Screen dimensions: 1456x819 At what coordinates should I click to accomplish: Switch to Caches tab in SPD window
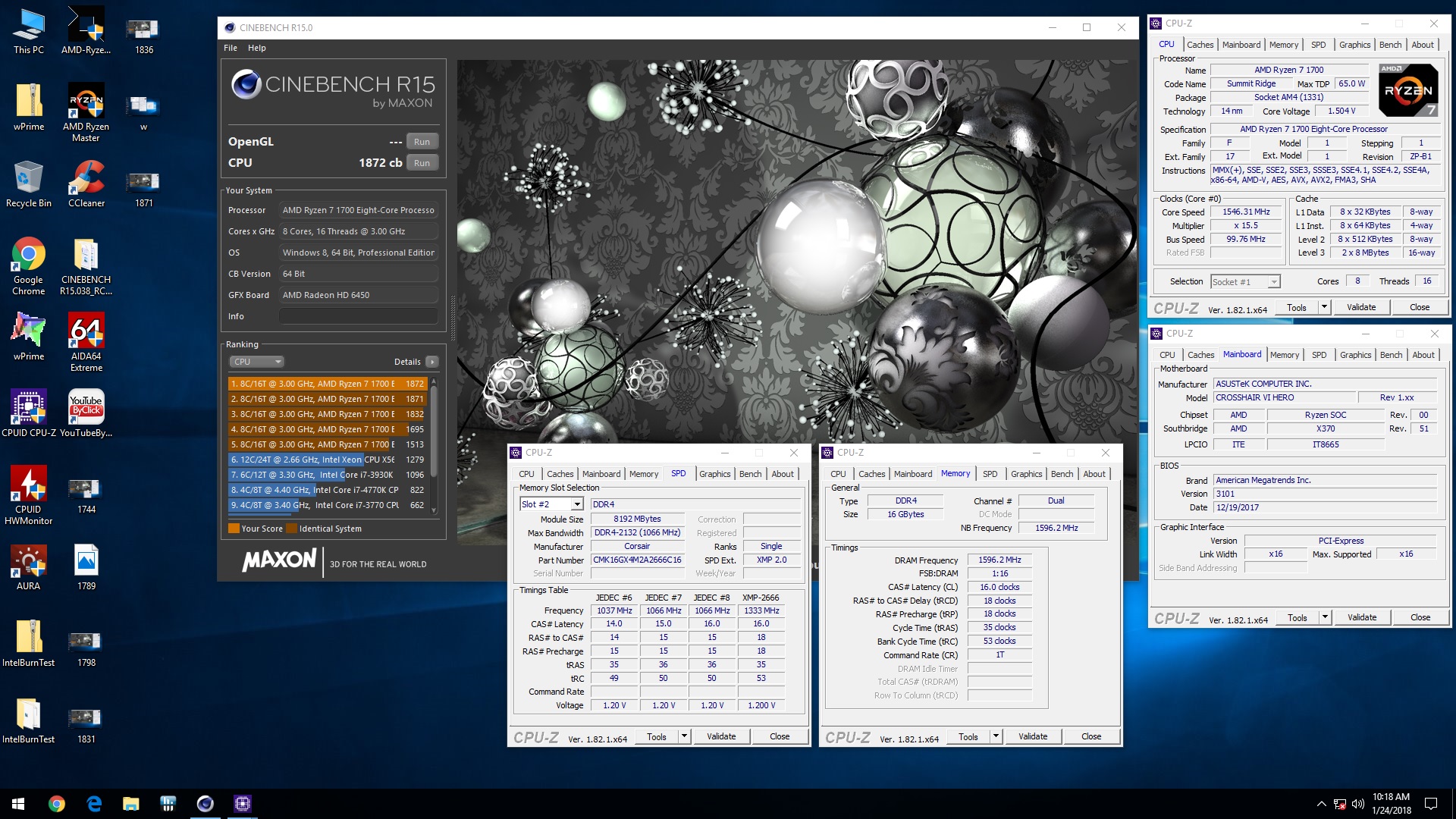click(560, 474)
